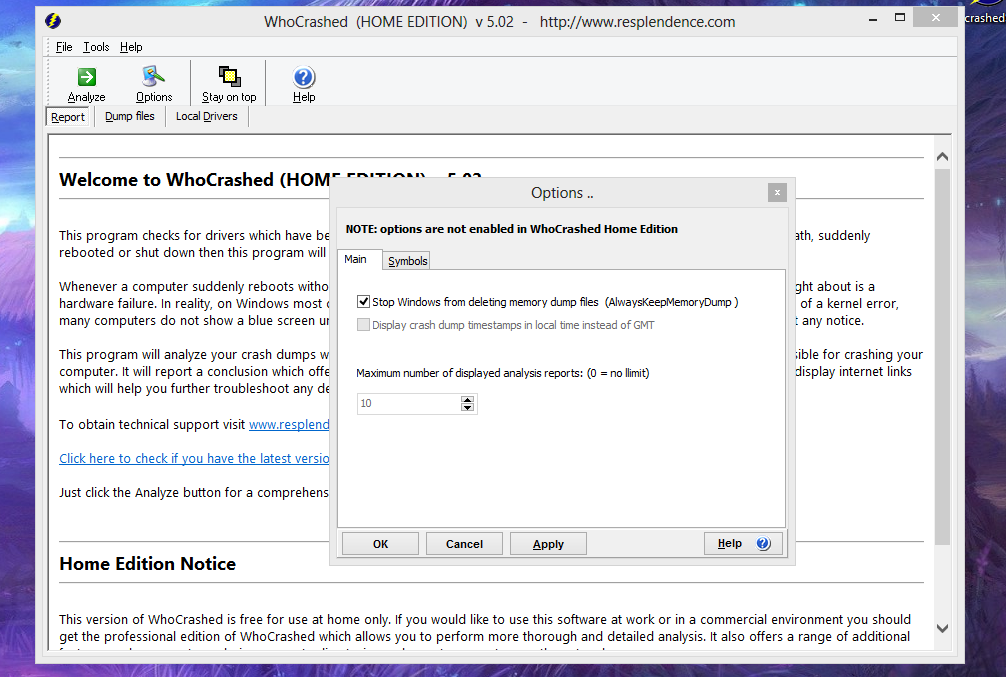Decrease maximum reports with spinner down arrow
The image size is (1006, 677).
[467, 408]
